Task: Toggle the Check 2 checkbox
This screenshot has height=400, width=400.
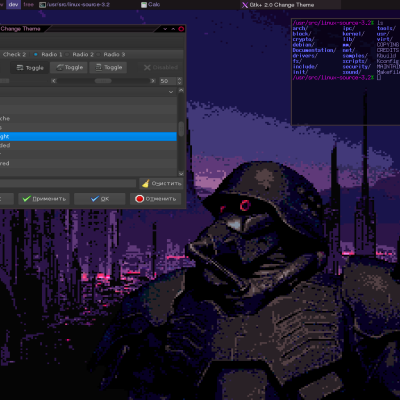Action: point(14,54)
